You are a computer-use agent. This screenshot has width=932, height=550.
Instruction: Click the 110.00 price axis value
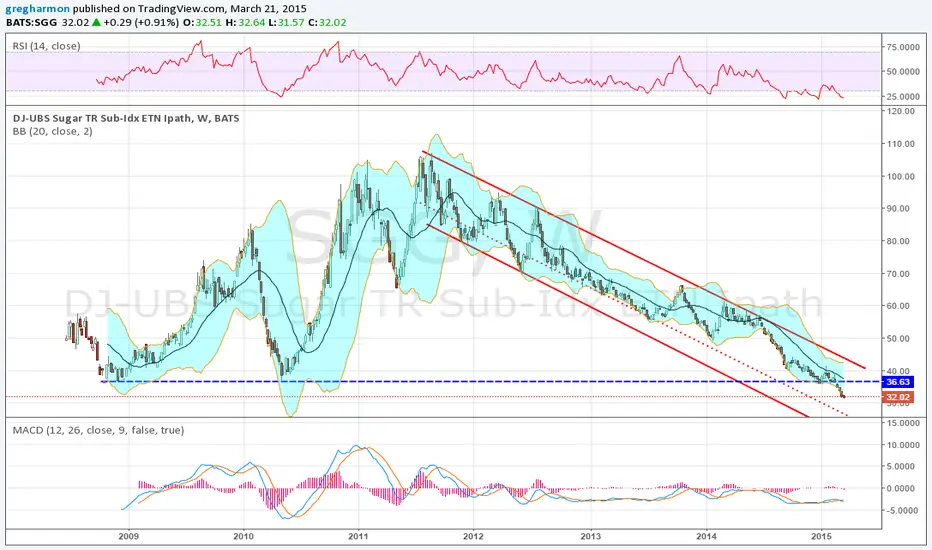click(x=900, y=144)
